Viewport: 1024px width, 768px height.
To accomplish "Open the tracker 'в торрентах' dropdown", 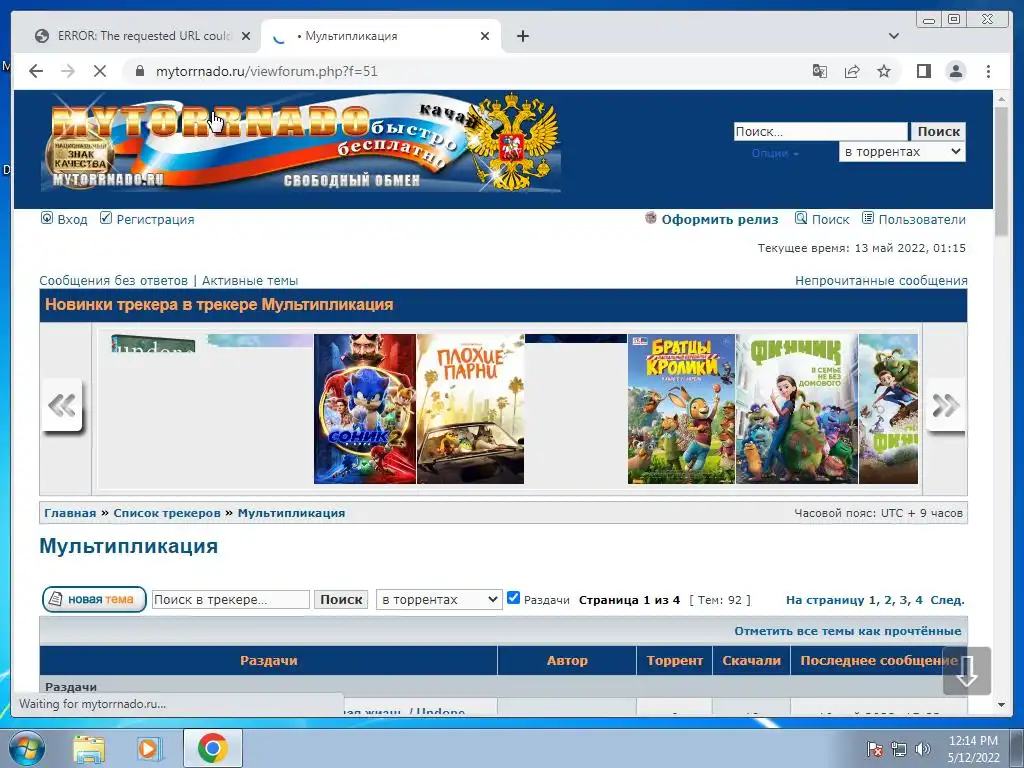I will pos(439,600).
